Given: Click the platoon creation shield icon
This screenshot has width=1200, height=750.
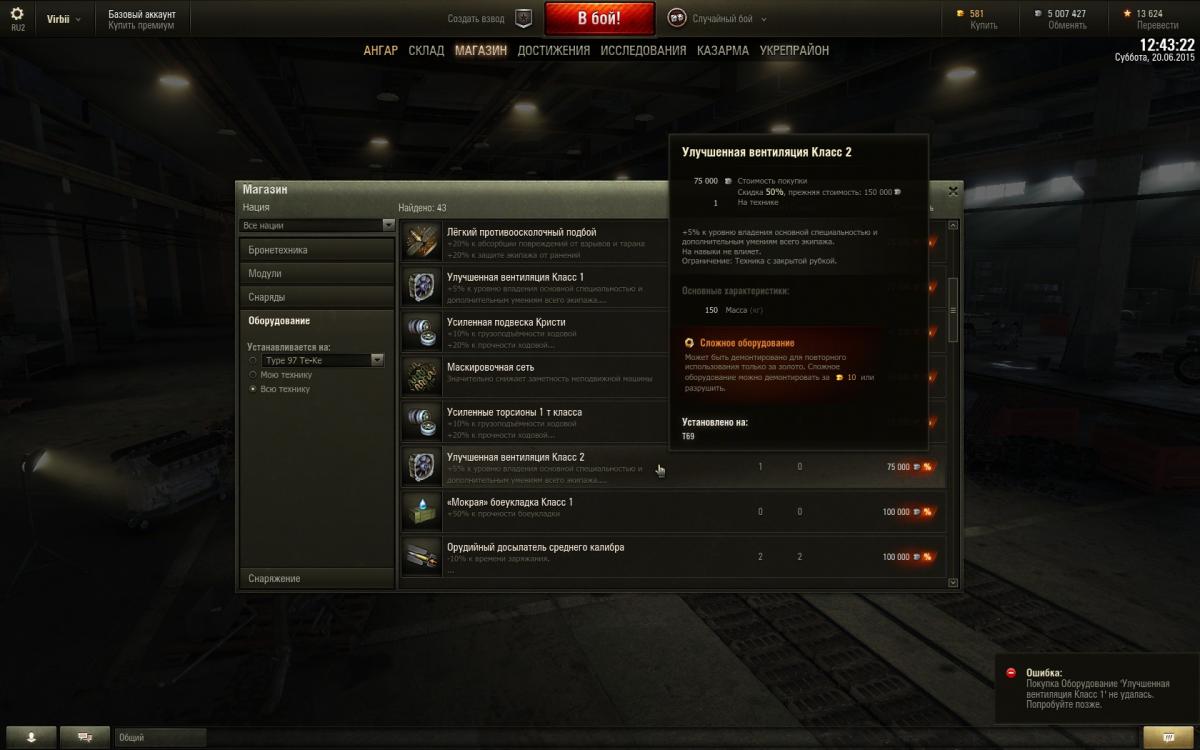Looking at the screenshot, I should pyautogui.click(x=523, y=18).
